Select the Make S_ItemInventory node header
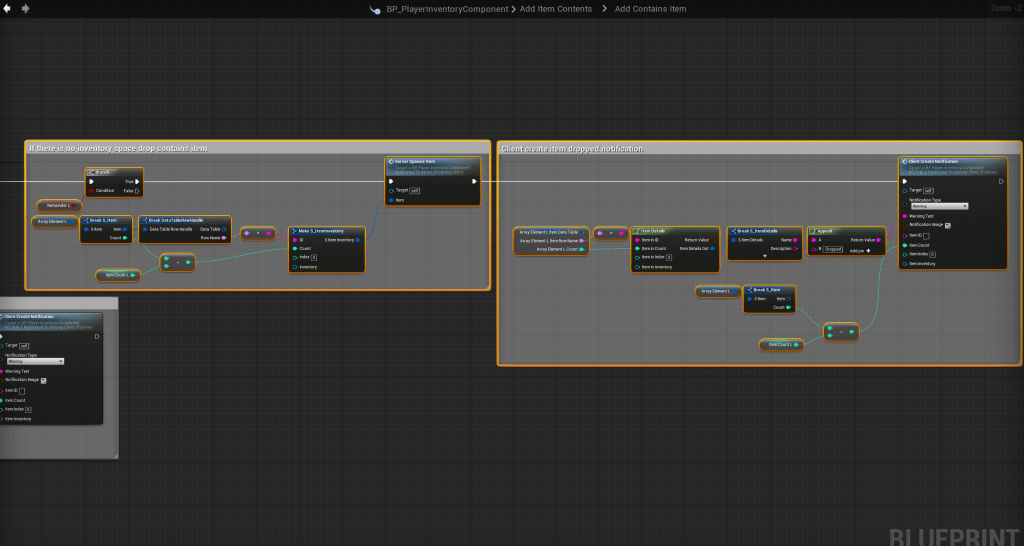 tap(322, 230)
